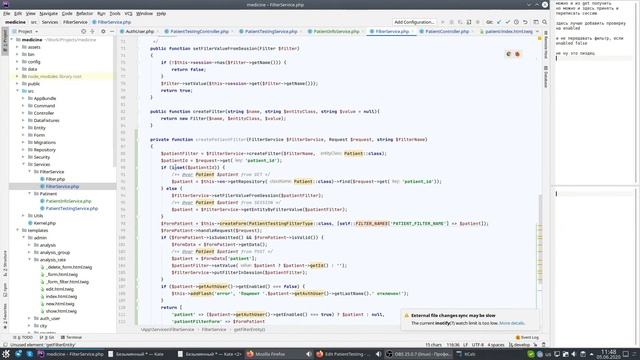
Task: Expand the Utils folder
Action: (x=23, y=216)
